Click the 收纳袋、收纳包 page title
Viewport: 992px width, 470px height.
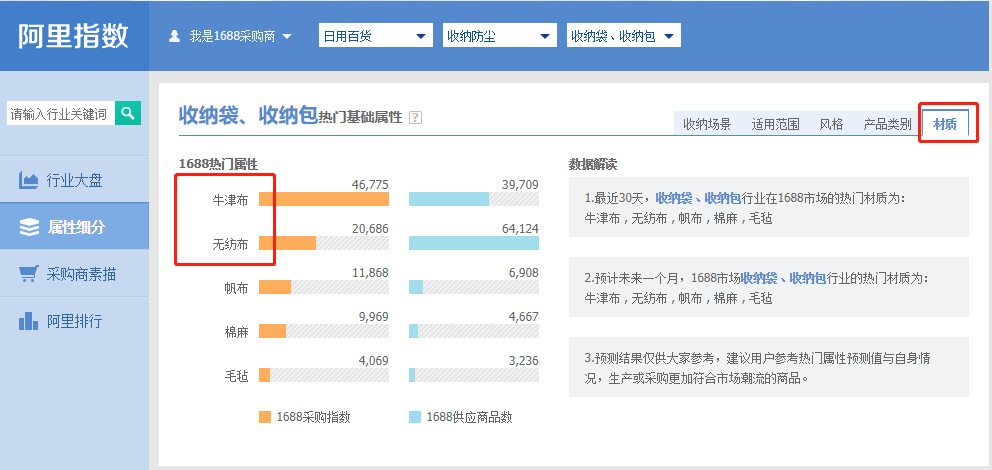248,115
